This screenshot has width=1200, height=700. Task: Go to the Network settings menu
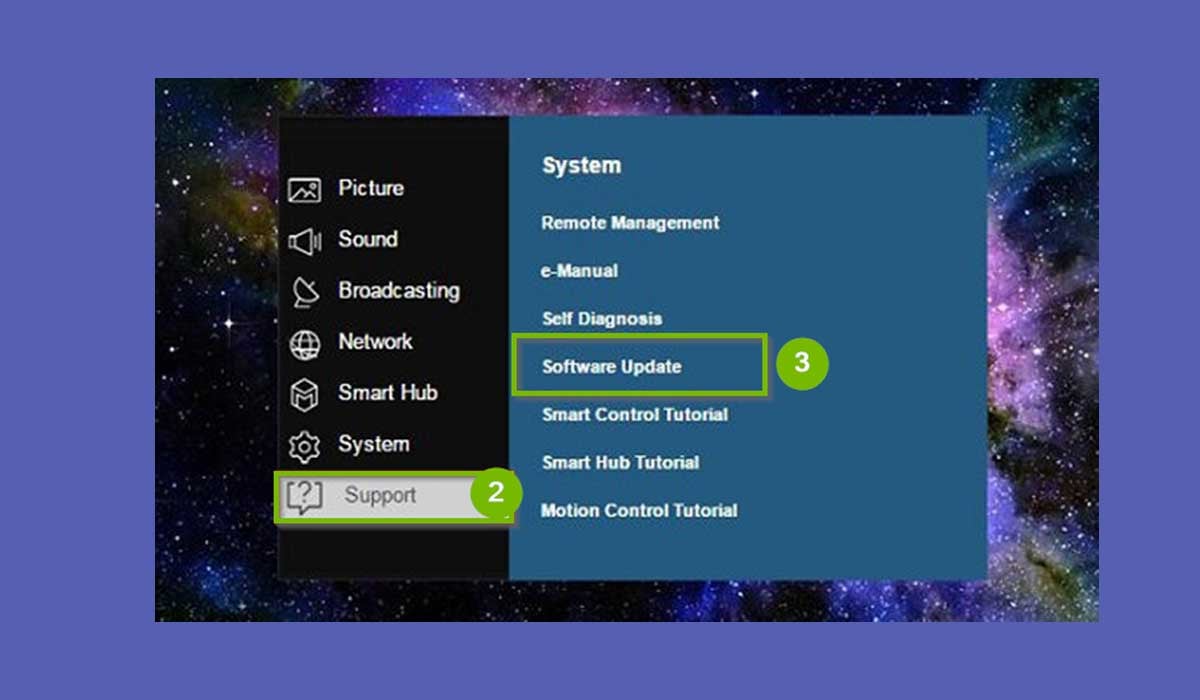tap(375, 342)
